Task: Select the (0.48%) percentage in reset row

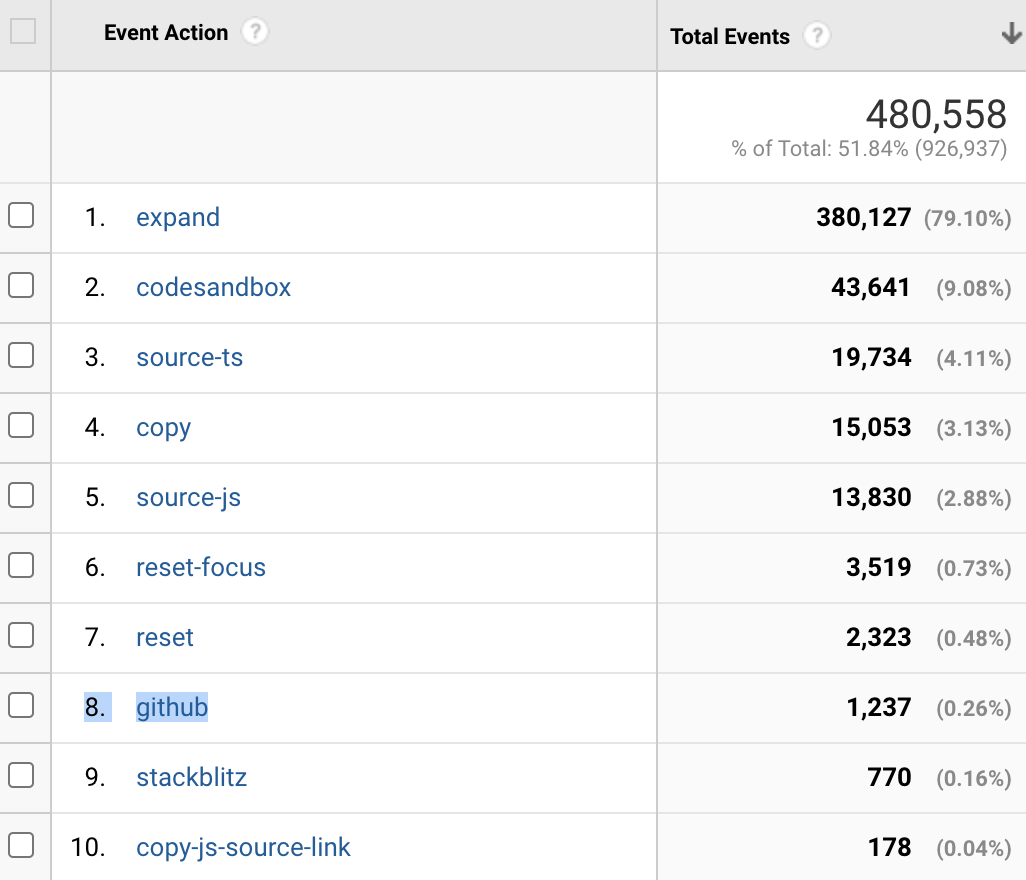Action: pos(974,638)
